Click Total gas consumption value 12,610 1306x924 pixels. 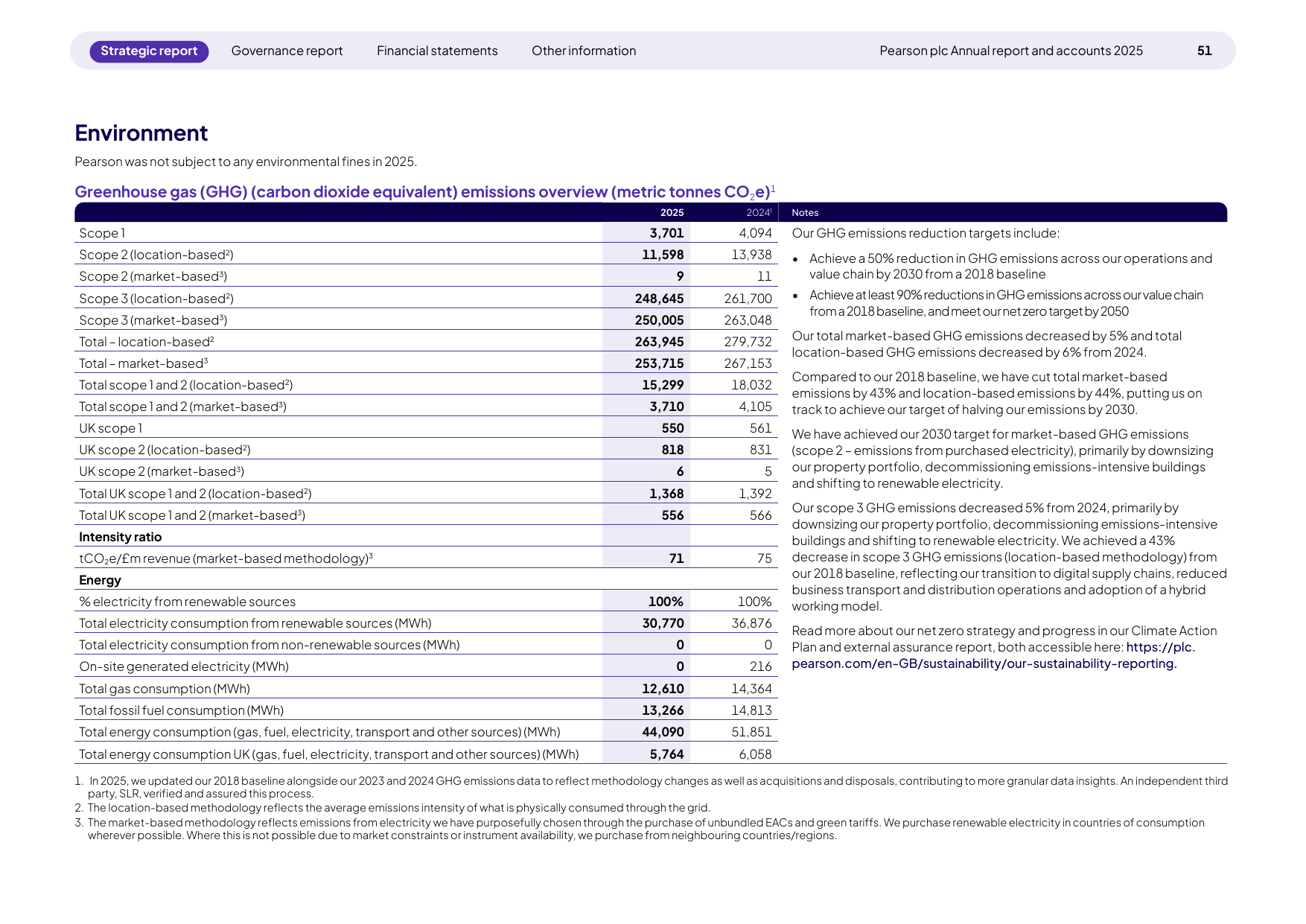tap(663, 689)
